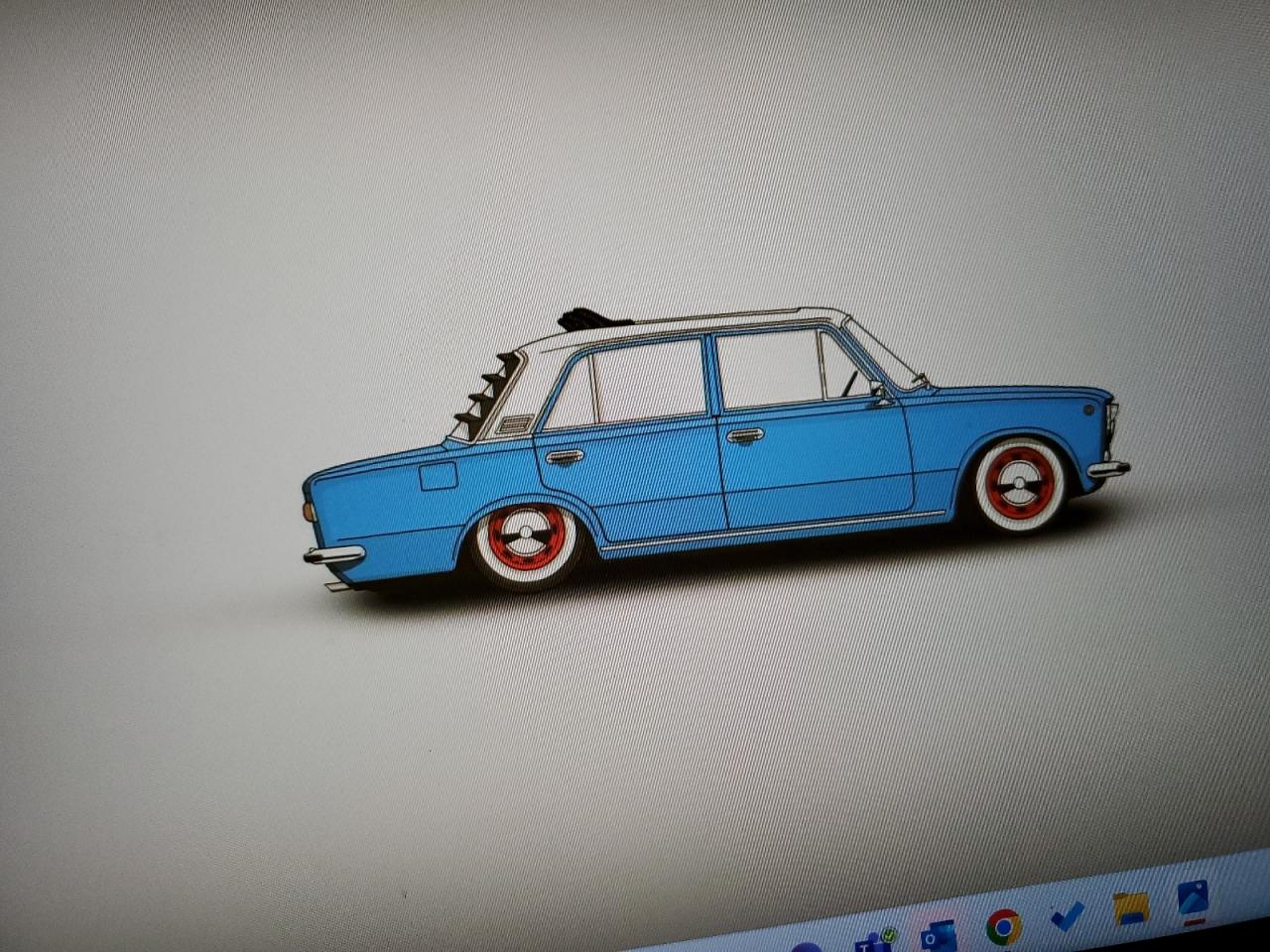Click the orange tail light
Image resolution: width=1270 pixels, height=952 pixels.
coord(309,511)
